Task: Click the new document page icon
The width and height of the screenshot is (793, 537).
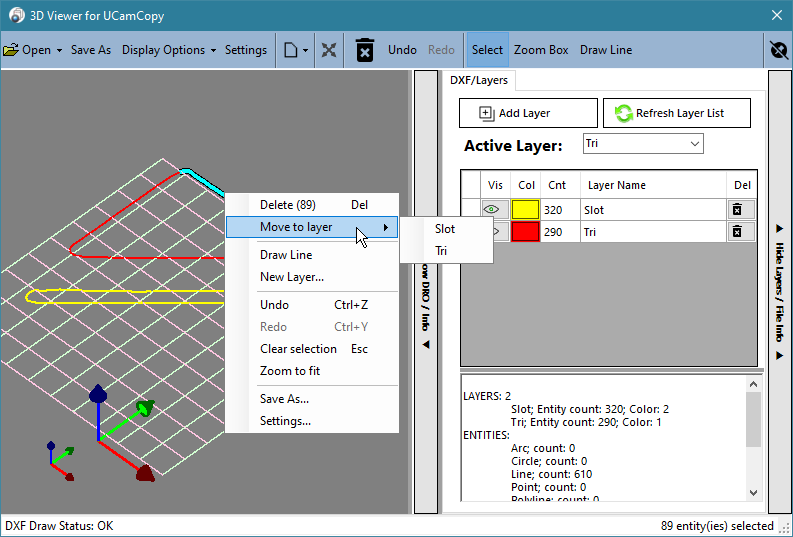Action: [x=290, y=50]
